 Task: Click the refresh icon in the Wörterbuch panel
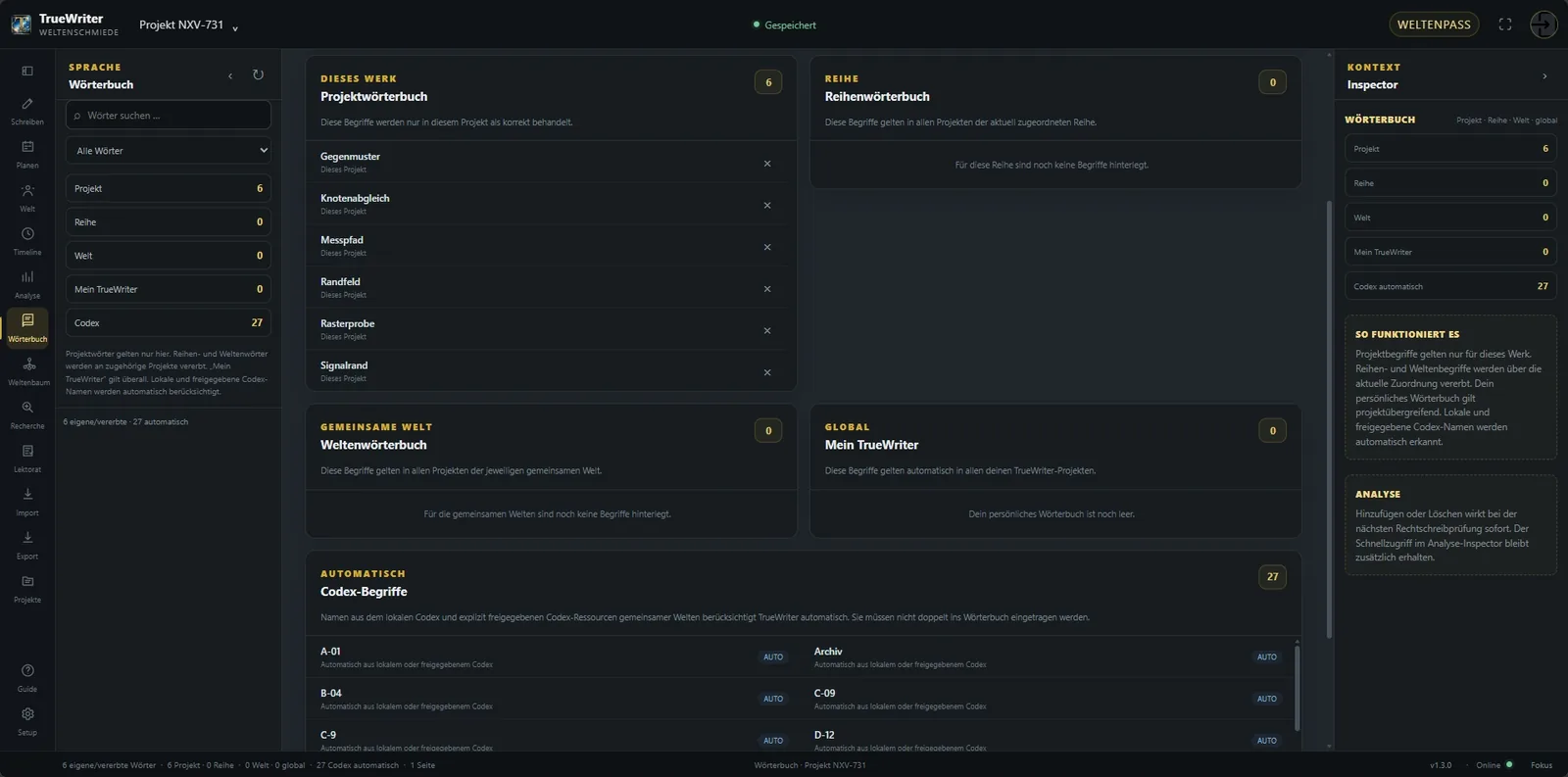pos(258,75)
